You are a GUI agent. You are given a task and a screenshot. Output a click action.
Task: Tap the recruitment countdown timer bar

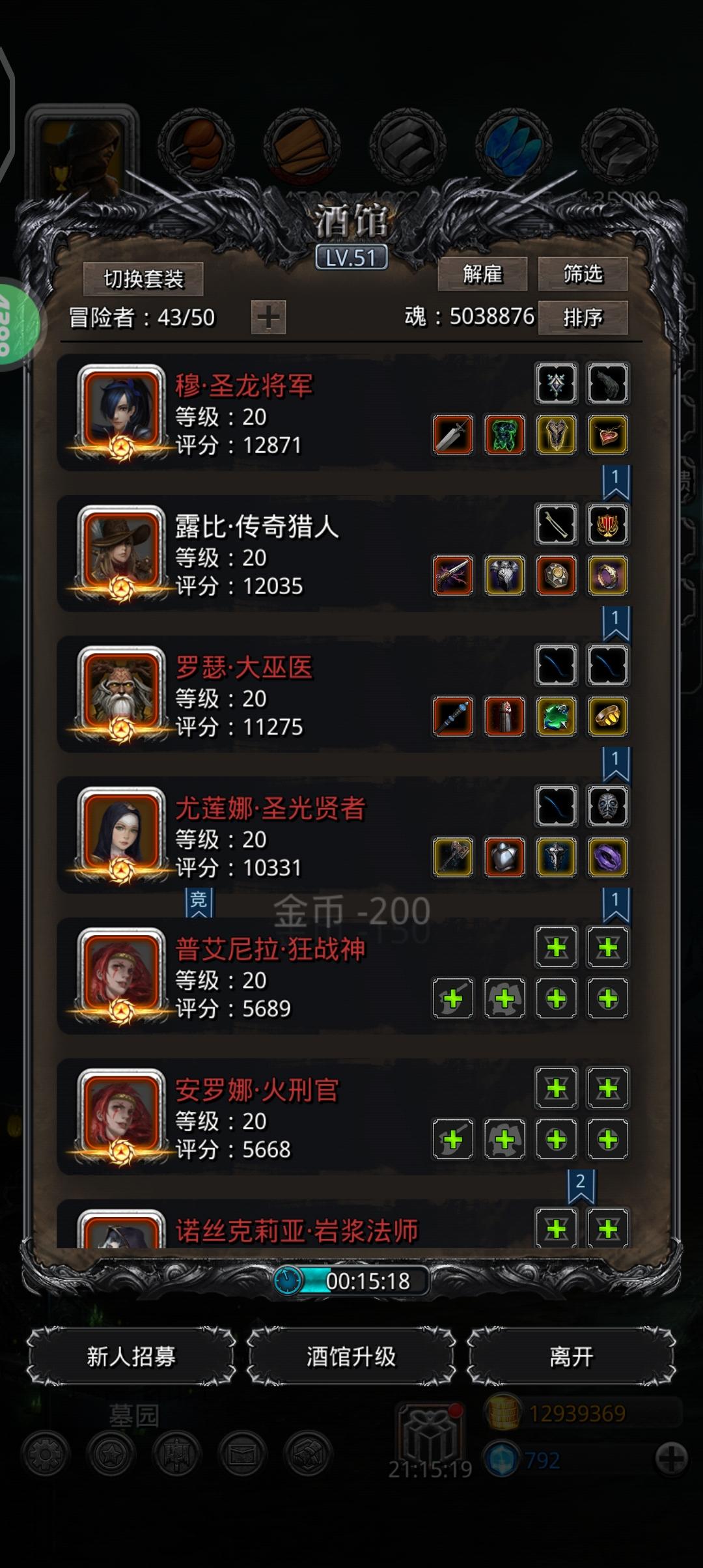[351, 1281]
